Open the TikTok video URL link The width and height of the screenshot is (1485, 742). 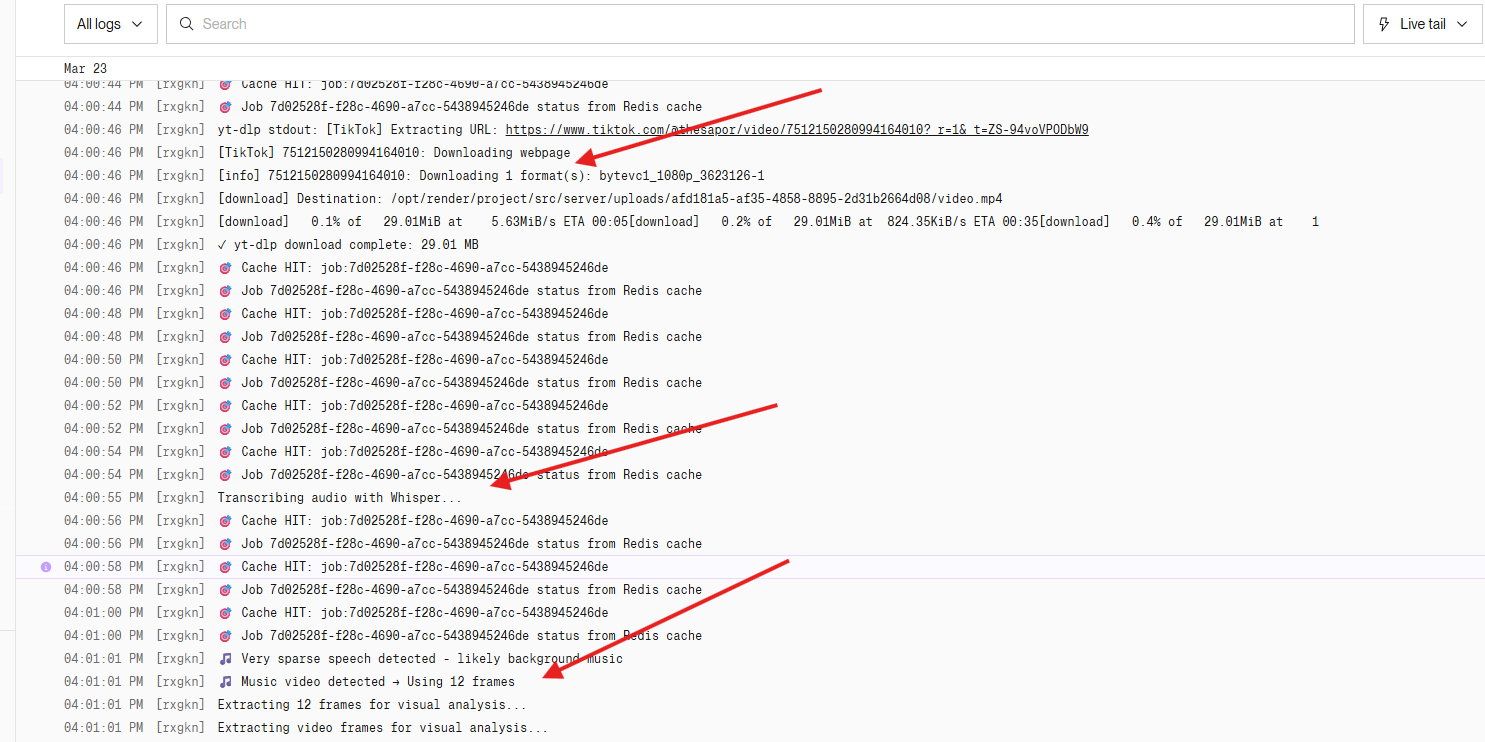point(797,129)
